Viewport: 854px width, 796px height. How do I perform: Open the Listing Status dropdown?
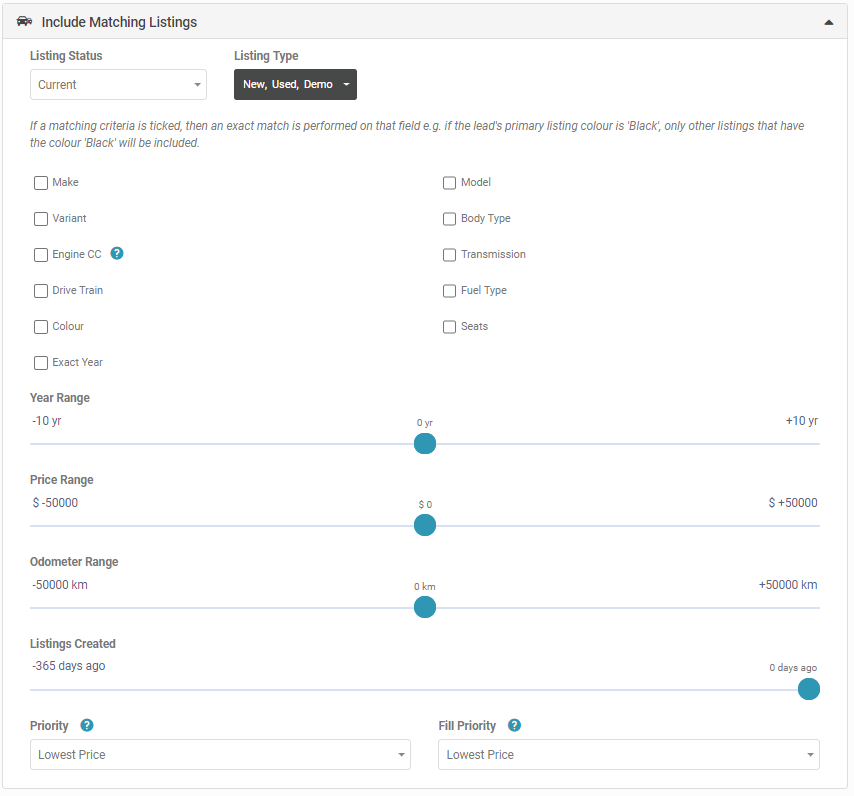[x=118, y=85]
